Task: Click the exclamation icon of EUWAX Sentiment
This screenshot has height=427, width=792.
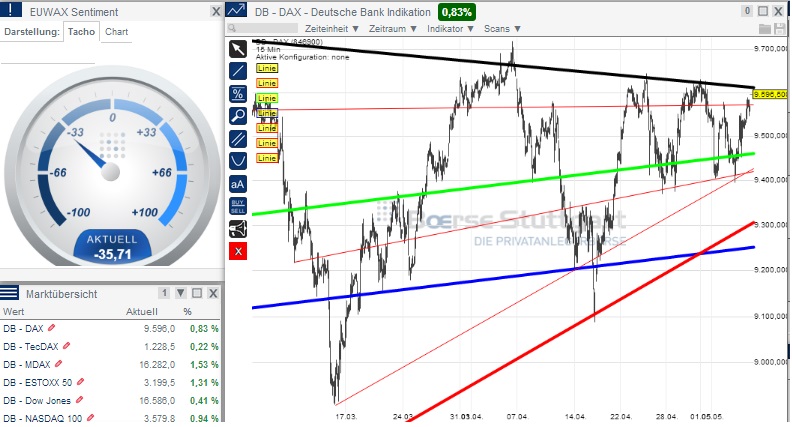Action: click(11, 10)
